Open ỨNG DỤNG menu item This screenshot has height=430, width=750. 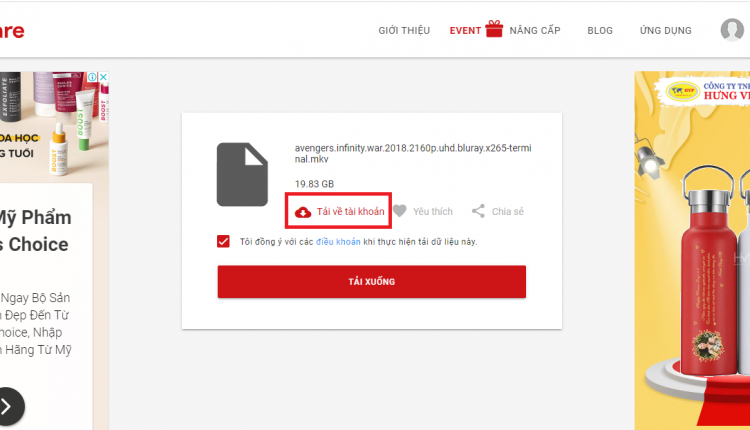[x=665, y=31]
